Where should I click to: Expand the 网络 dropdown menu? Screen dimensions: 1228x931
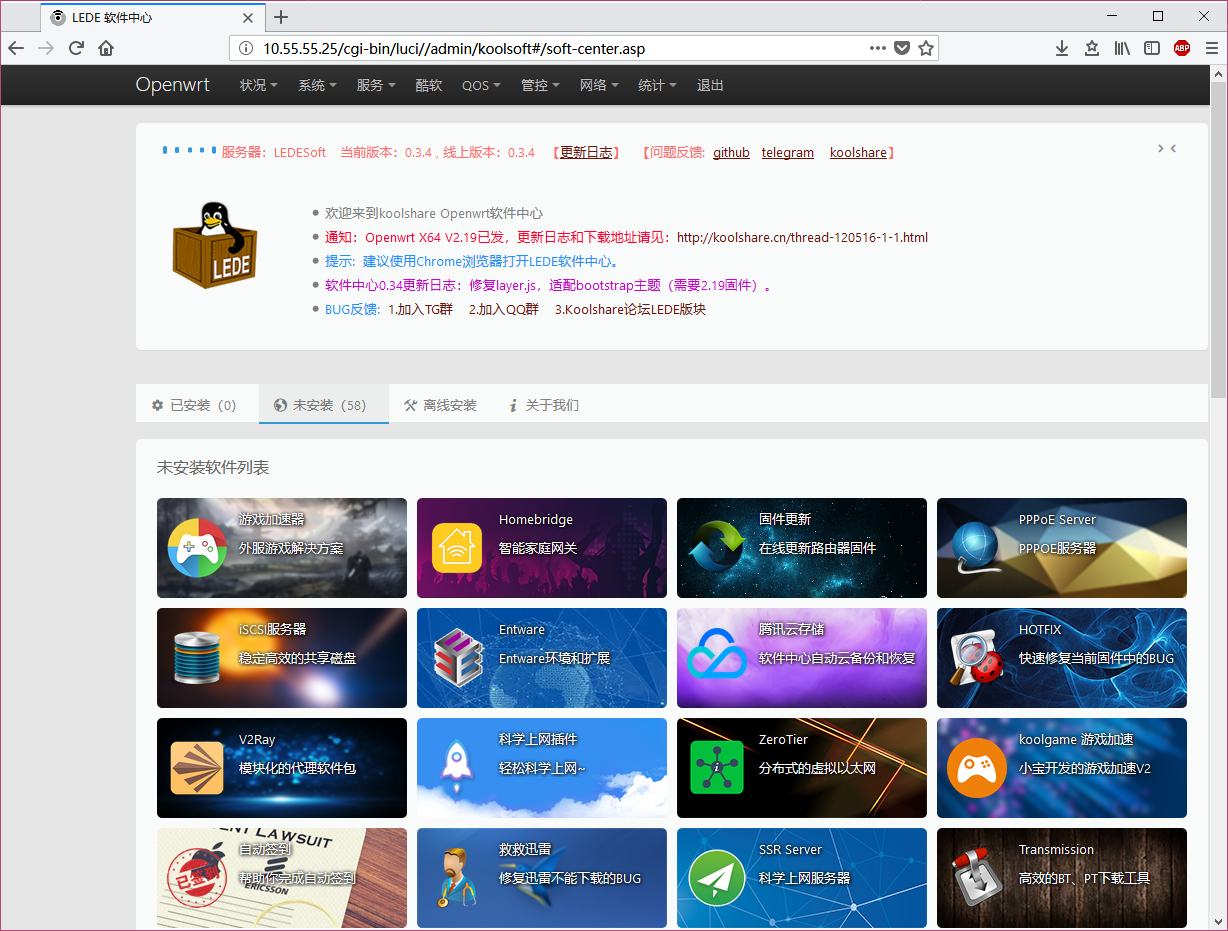pos(599,85)
